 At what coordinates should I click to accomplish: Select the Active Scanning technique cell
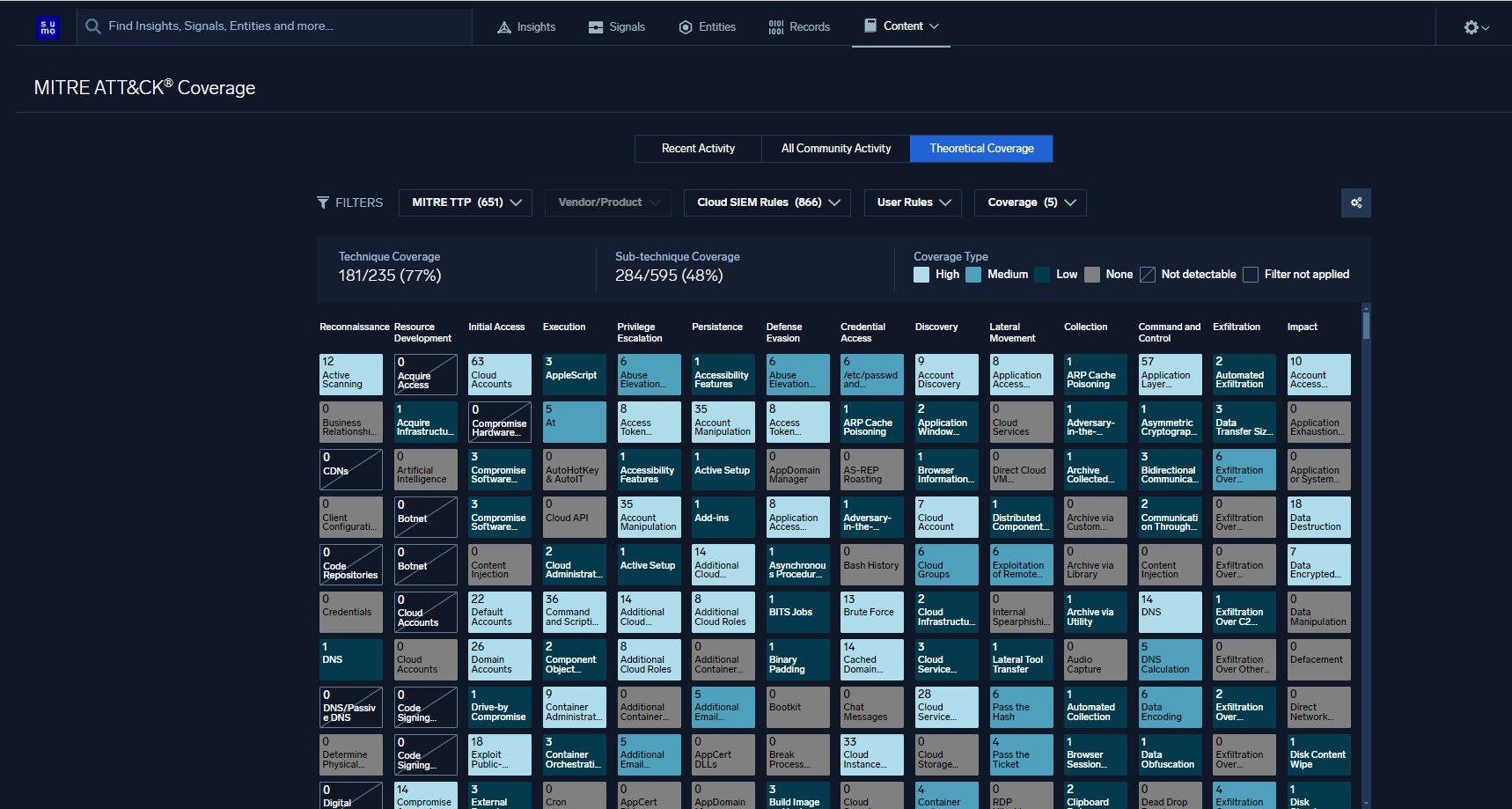[350, 374]
